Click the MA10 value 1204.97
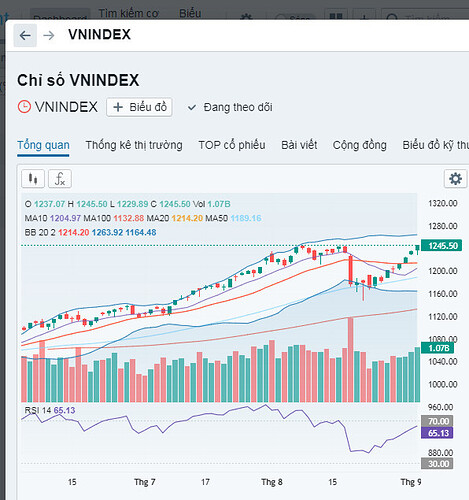This screenshot has width=469, height=500. tap(65, 218)
